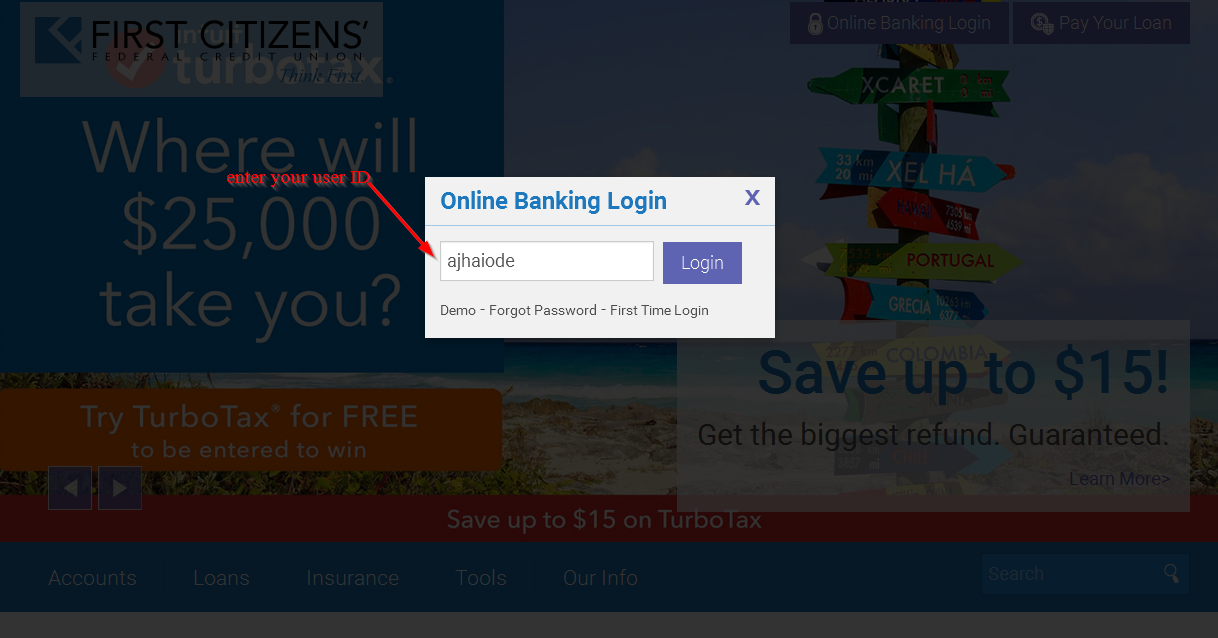Open the Loans menu
Image resolution: width=1218 pixels, height=638 pixels.
click(x=221, y=578)
